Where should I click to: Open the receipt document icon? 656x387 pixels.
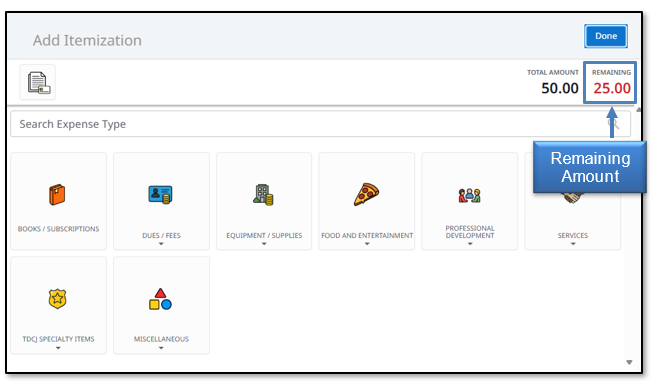click(38, 82)
